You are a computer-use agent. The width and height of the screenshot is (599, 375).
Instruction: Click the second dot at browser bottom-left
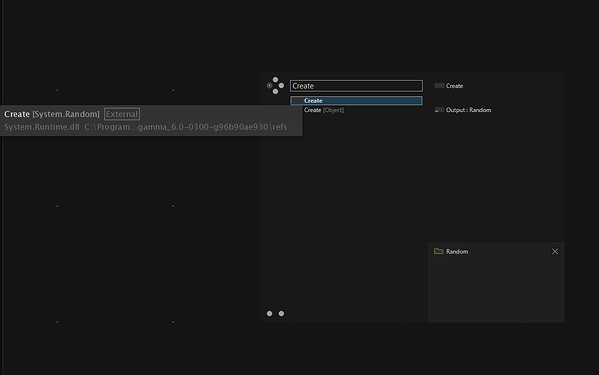281,314
